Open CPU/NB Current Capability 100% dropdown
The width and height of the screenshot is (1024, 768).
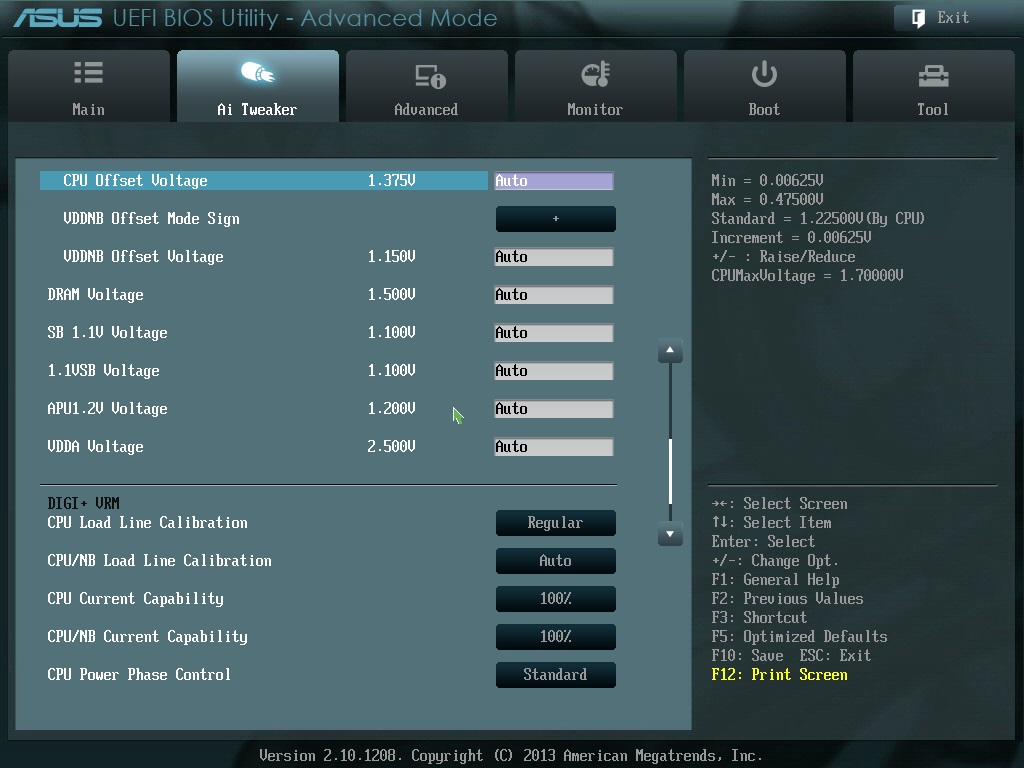click(556, 637)
